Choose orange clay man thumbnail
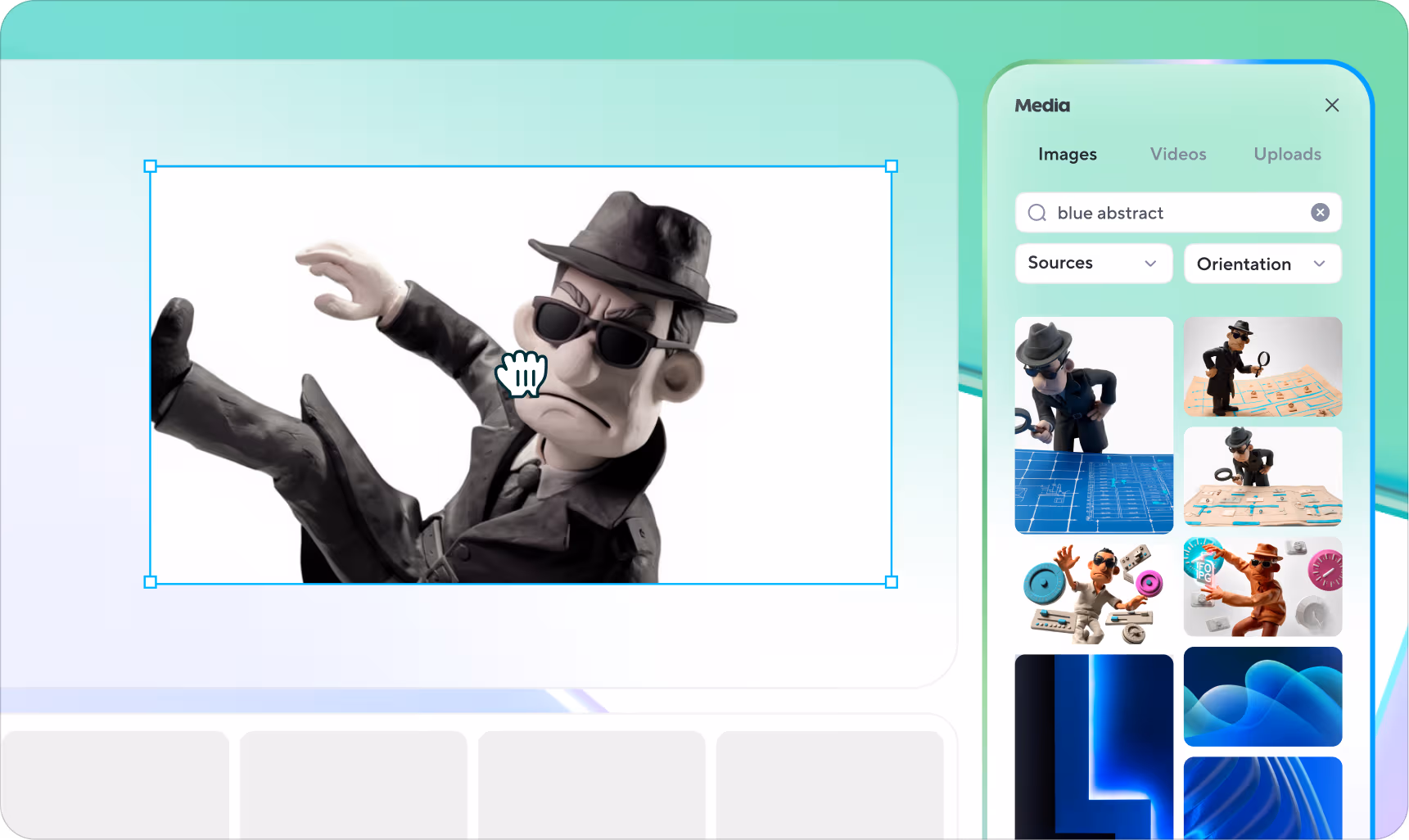 1262,586
